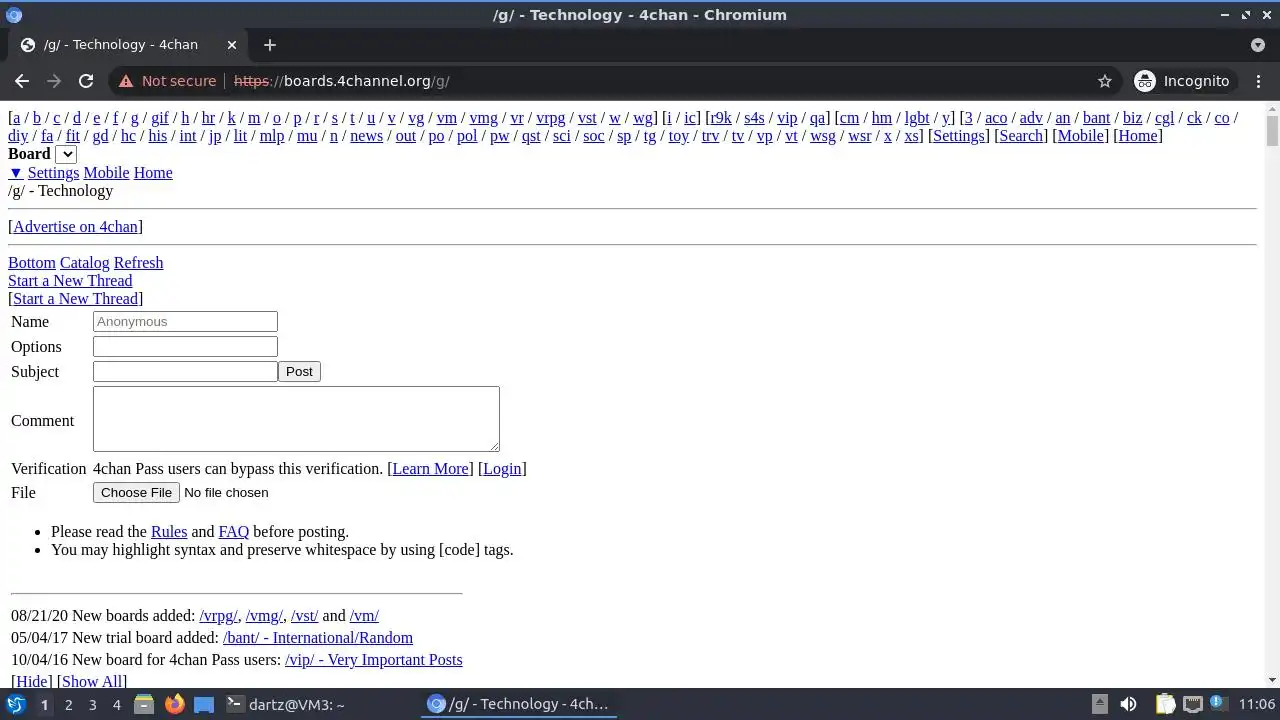Launch the file manager from the taskbar
The height and width of the screenshot is (720, 1280).
click(x=144, y=704)
